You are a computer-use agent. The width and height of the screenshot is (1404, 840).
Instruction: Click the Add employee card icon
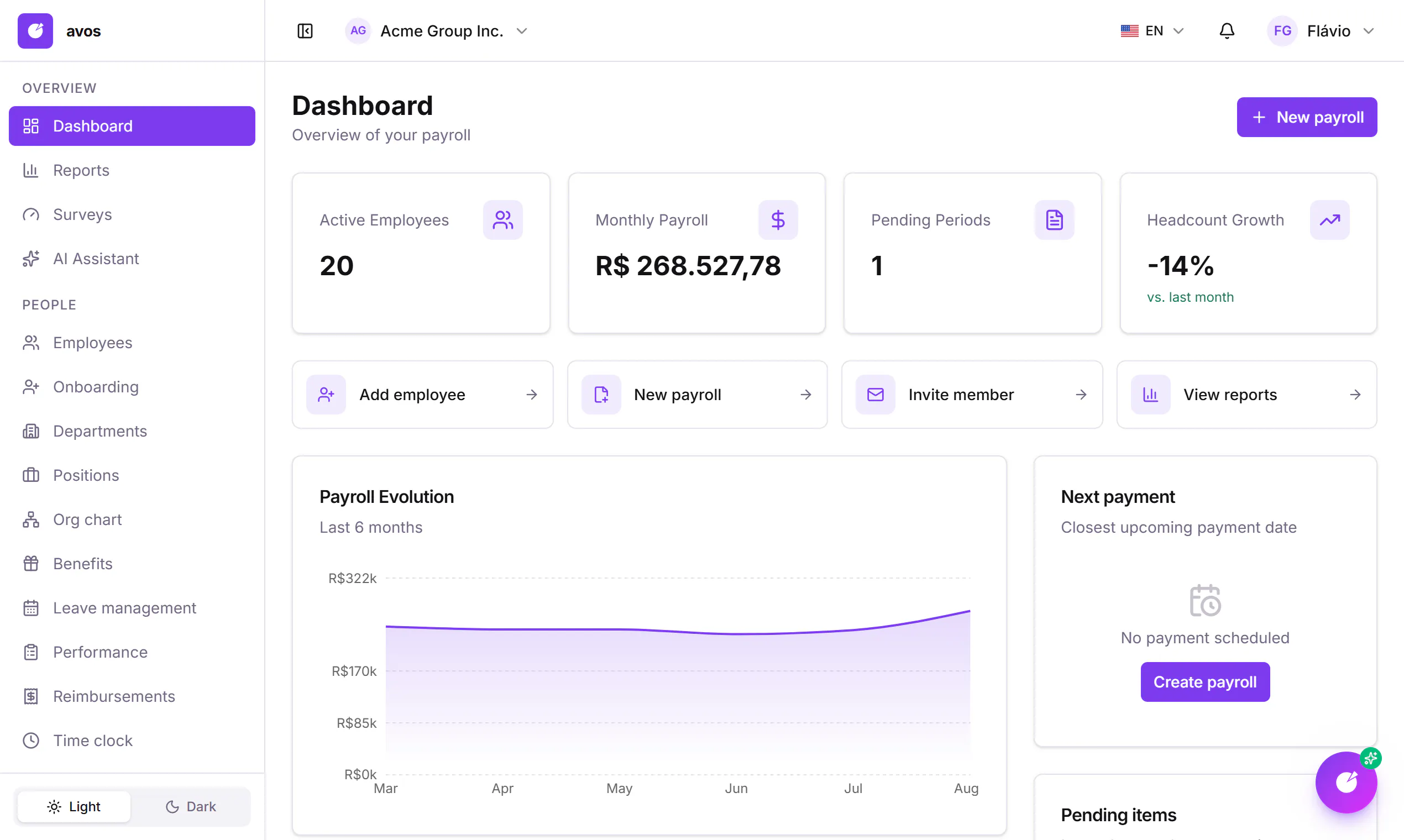[x=326, y=395]
